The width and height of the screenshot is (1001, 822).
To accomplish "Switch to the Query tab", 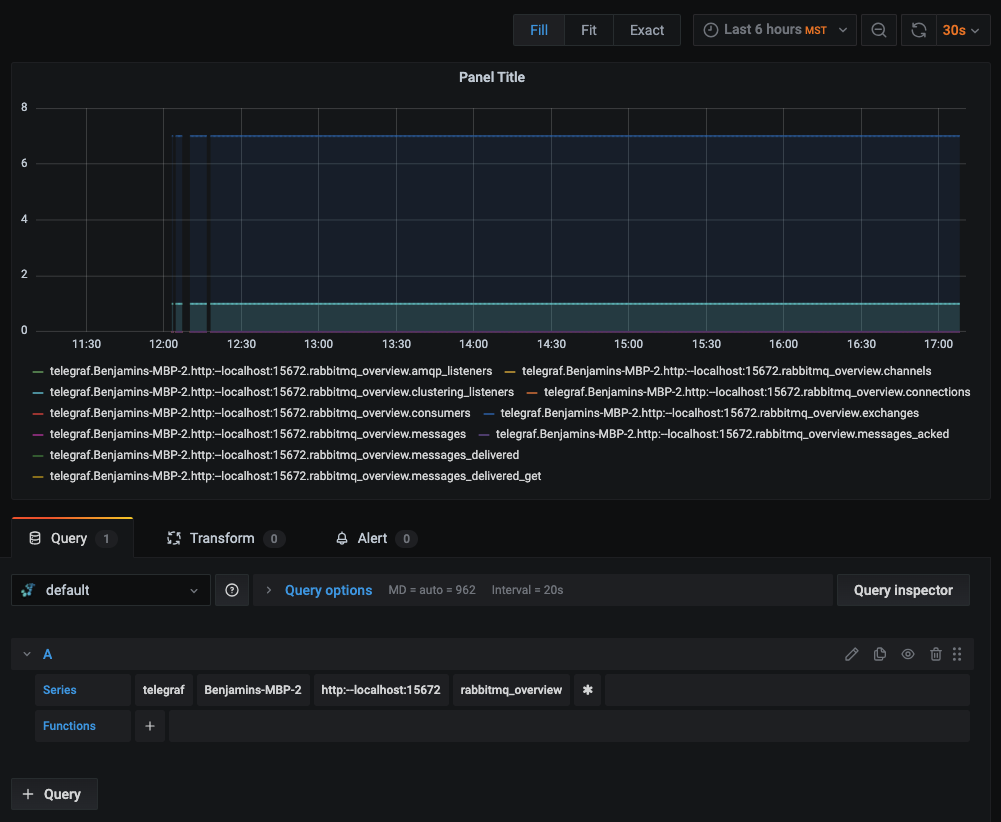I will pyautogui.click(x=72, y=538).
